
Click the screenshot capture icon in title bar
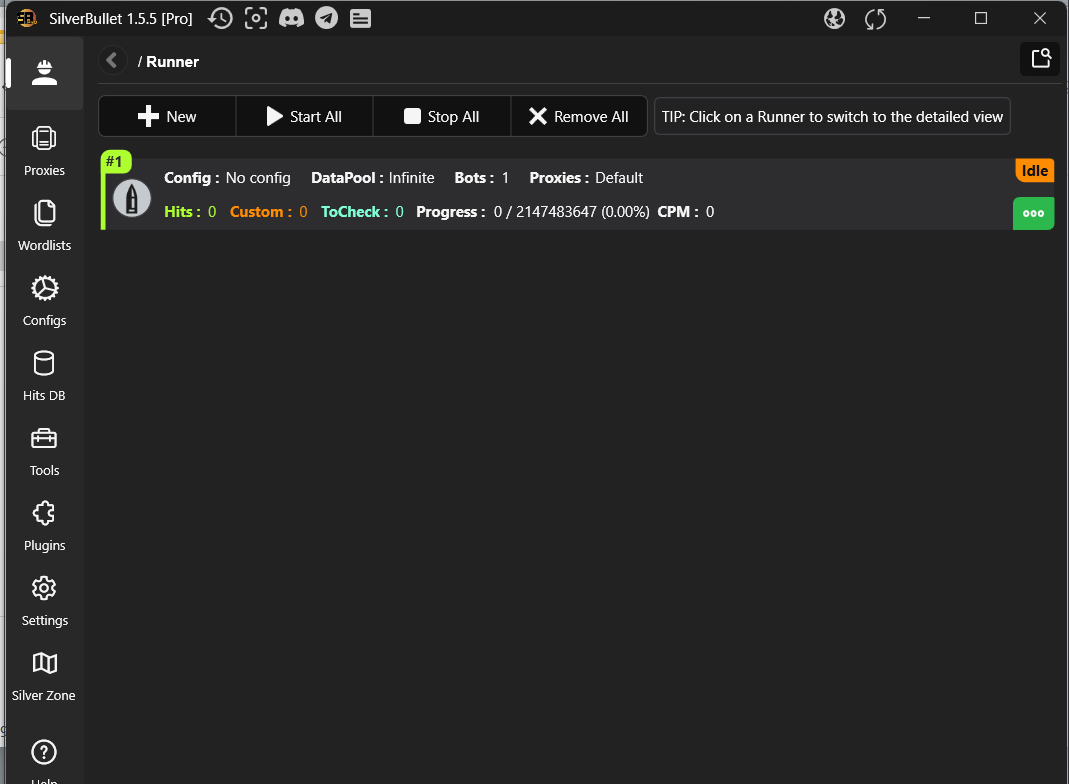tap(256, 18)
